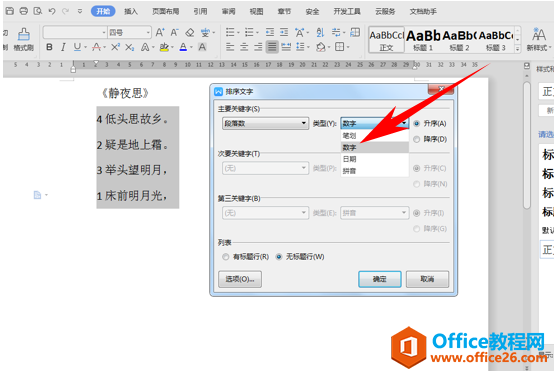
Task: Choose the no header row (W) option
Action: (300, 257)
